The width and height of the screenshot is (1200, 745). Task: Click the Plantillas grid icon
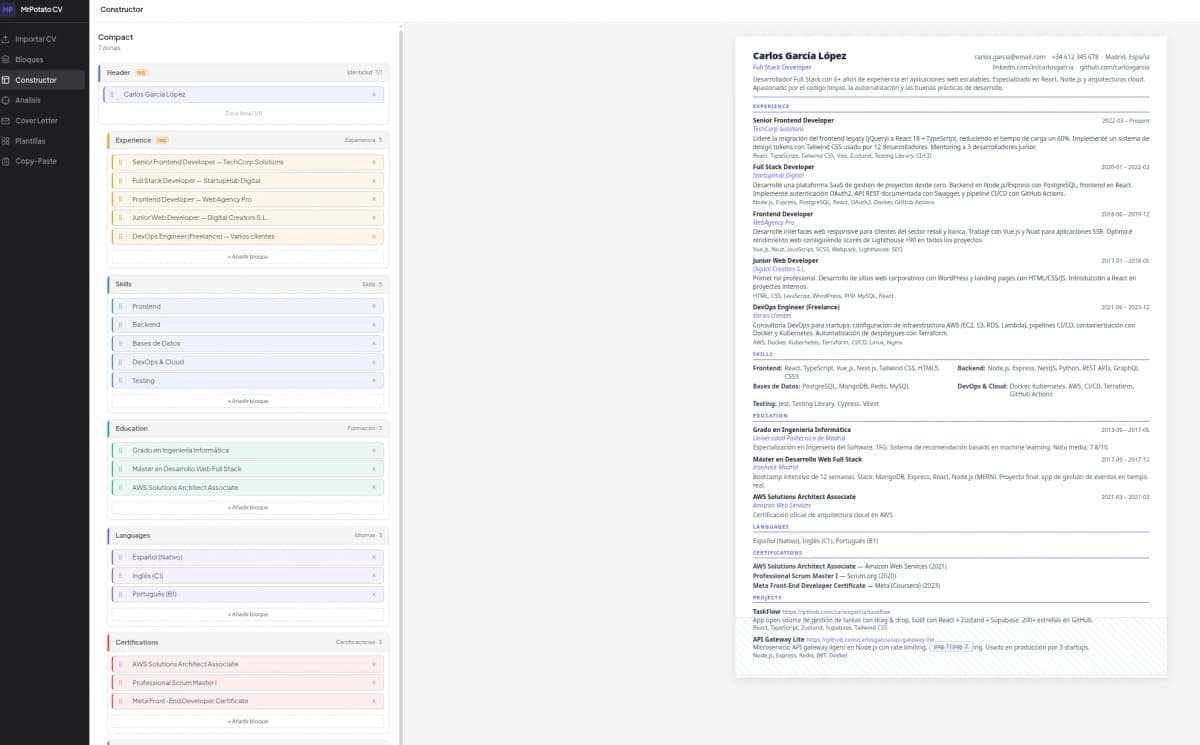7,141
